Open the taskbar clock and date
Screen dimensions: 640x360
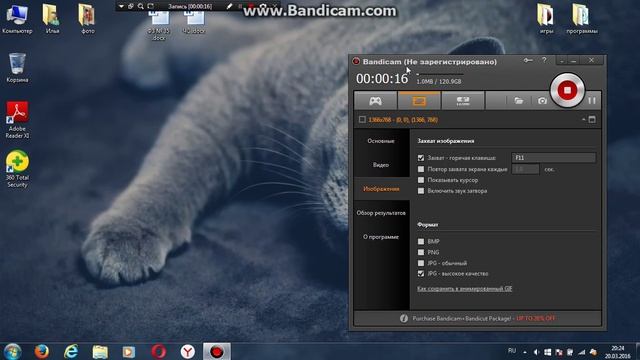tap(617, 352)
